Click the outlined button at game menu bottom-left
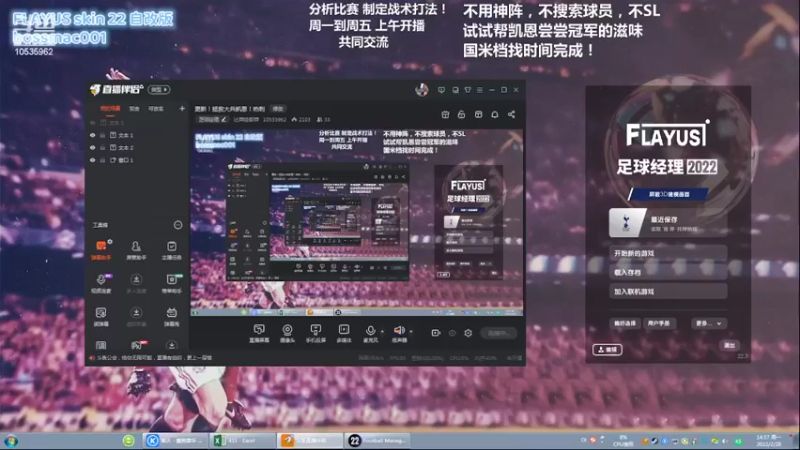Image resolution: width=800 pixels, height=450 pixels. coord(607,349)
